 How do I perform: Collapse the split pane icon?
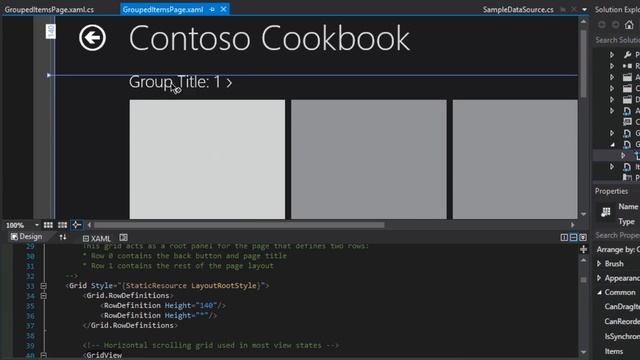(583, 237)
